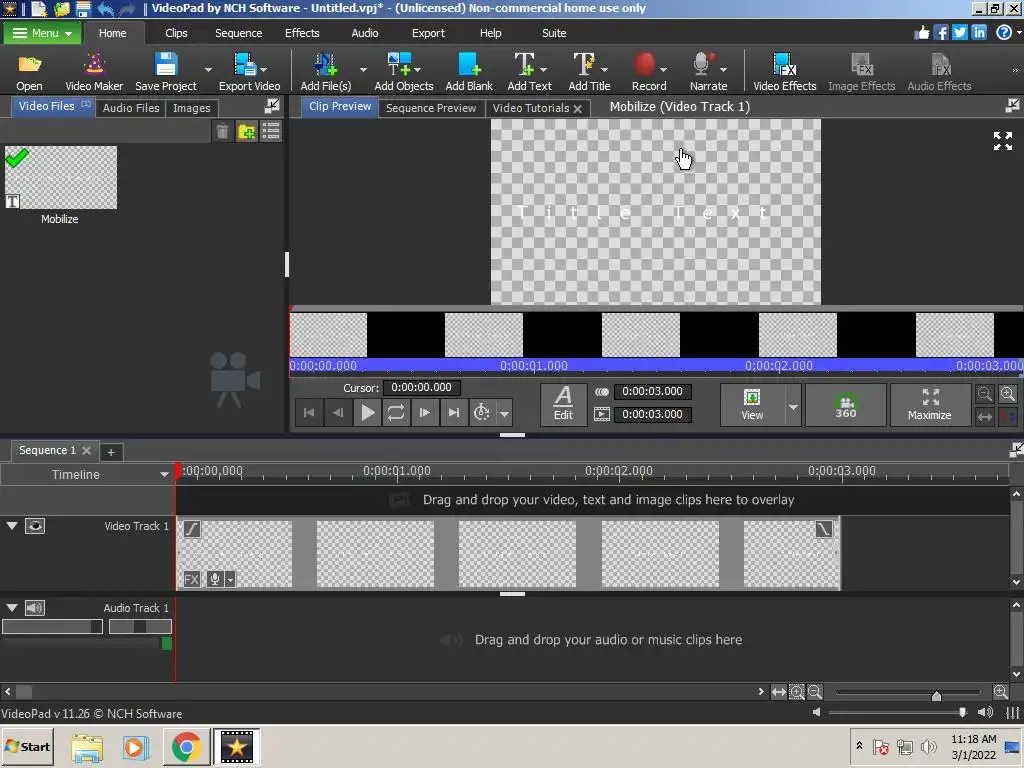Click the Twitter share icon
This screenshot has width=1024, height=768.
point(959,32)
